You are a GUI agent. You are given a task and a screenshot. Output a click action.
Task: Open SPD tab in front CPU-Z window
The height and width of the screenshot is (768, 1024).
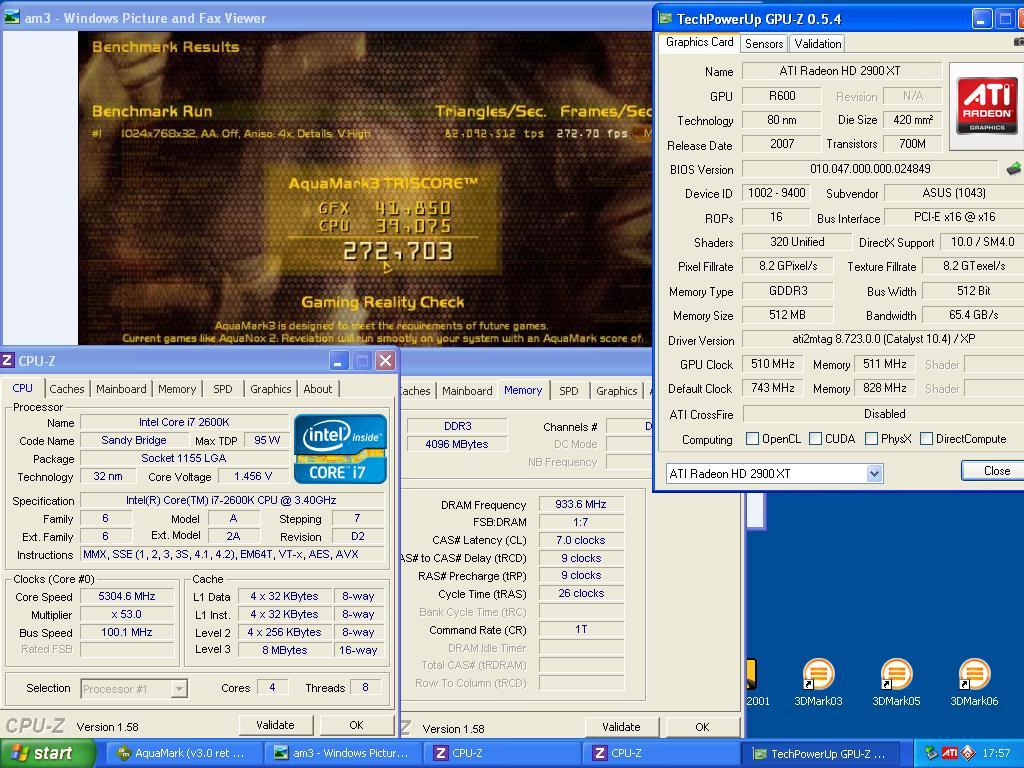coord(223,389)
